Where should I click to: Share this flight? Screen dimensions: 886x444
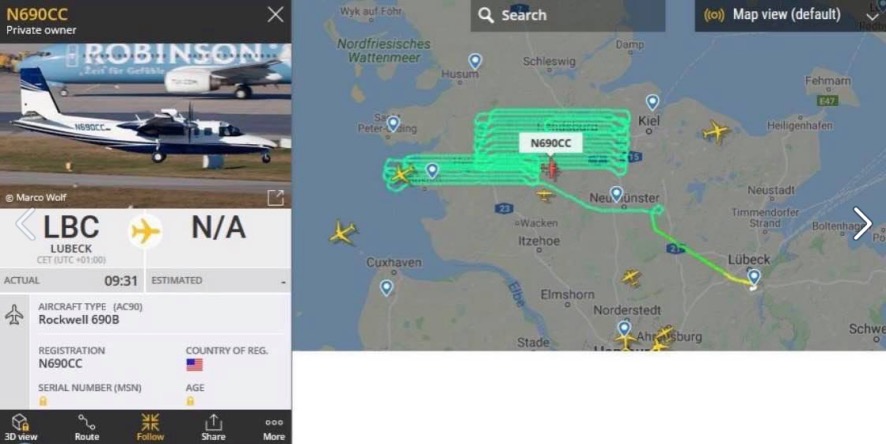coord(213,427)
